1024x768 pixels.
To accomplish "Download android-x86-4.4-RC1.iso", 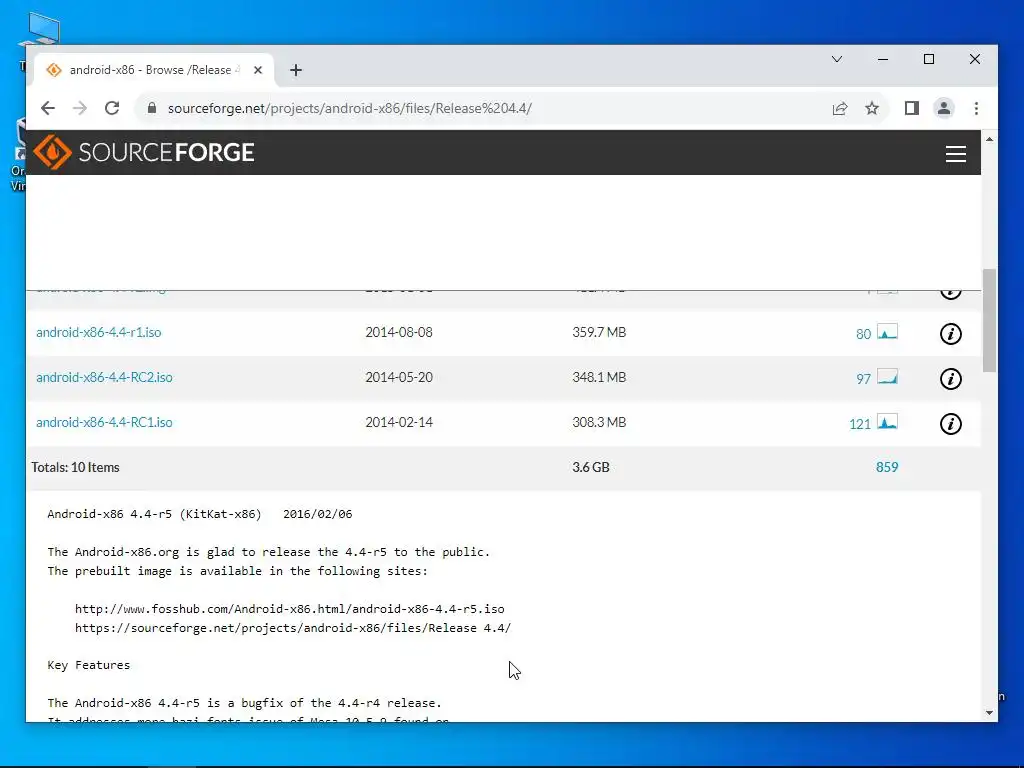I will coord(104,423).
